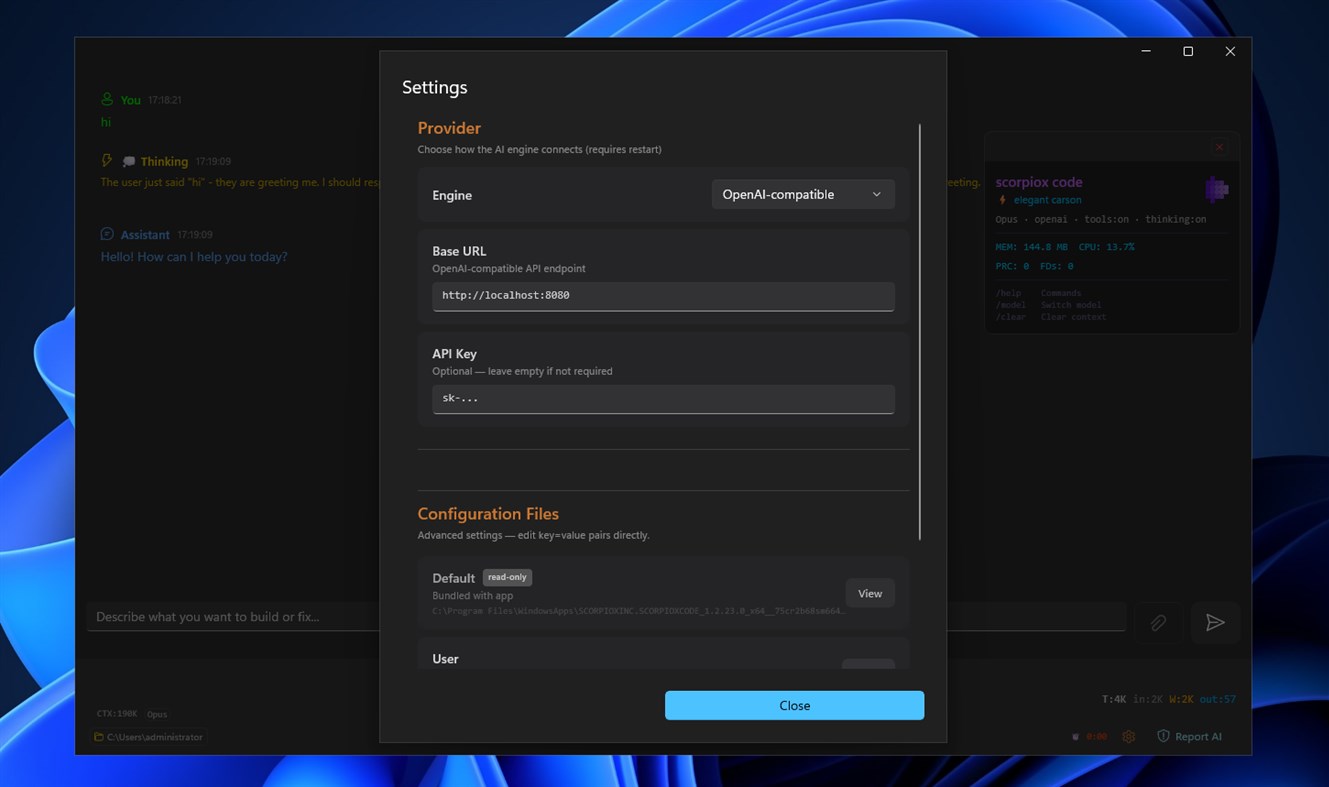Click the 'Hello! How can I help you today?' message
This screenshot has width=1329, height=787.
pyautogui.click(x=194, y=257)
